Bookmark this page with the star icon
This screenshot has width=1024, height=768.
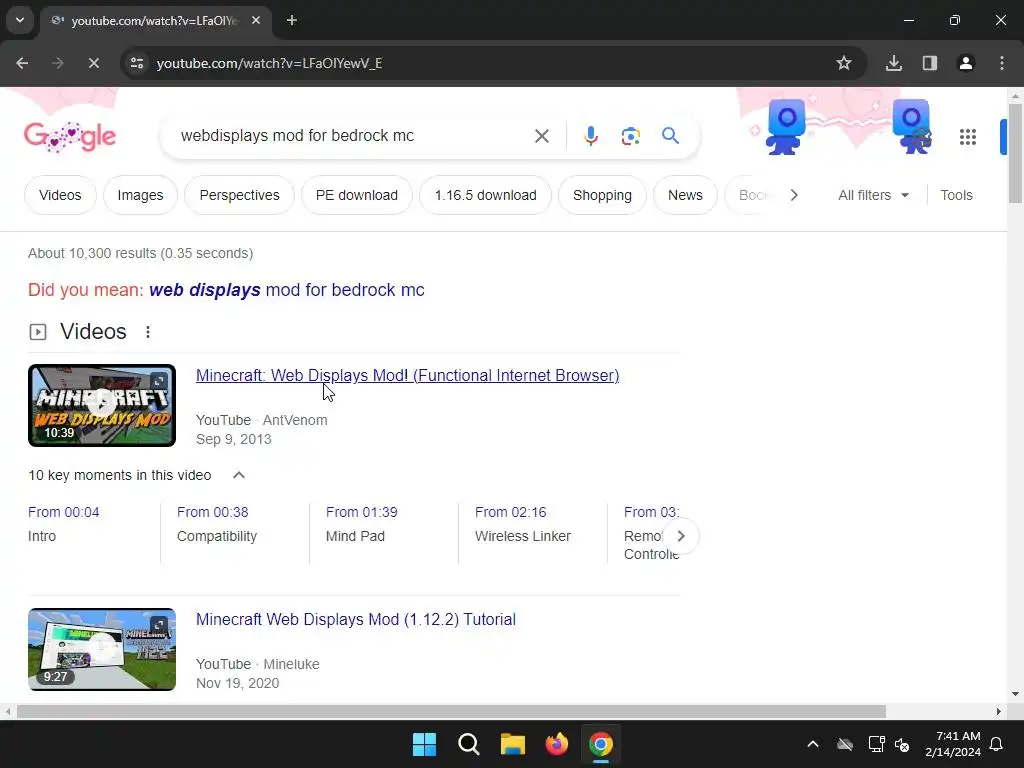coord(844,63)
